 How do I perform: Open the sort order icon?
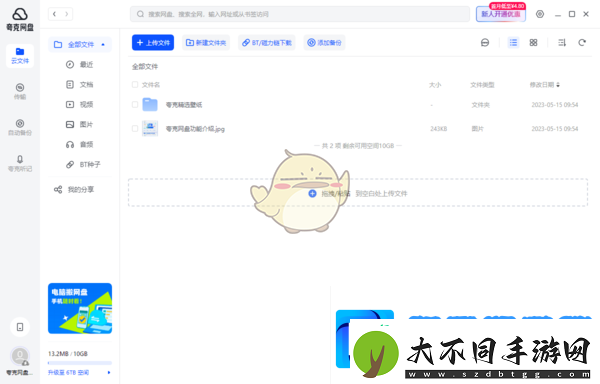[x=562, y=42]
